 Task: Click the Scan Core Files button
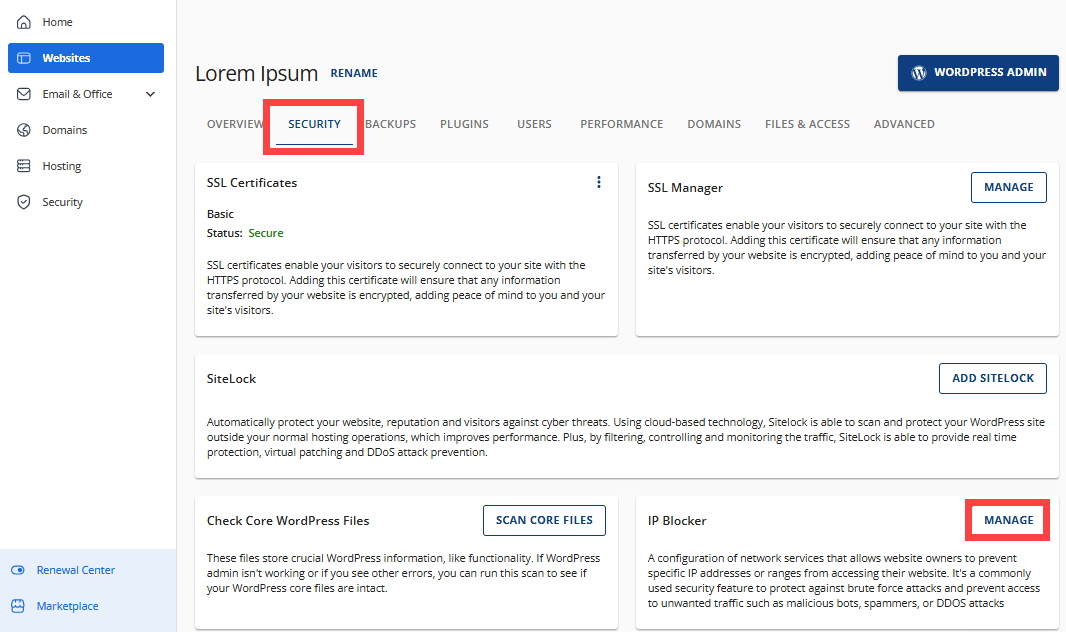[544, 520]
